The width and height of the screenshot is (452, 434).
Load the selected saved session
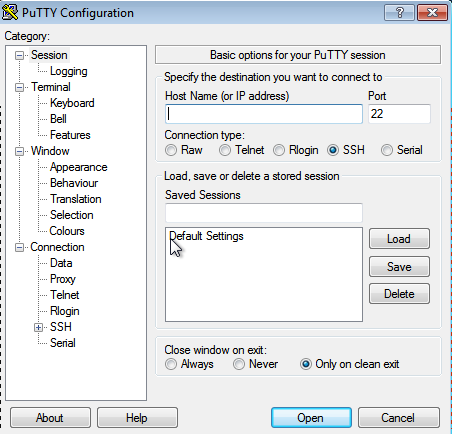tap(399, 239)
